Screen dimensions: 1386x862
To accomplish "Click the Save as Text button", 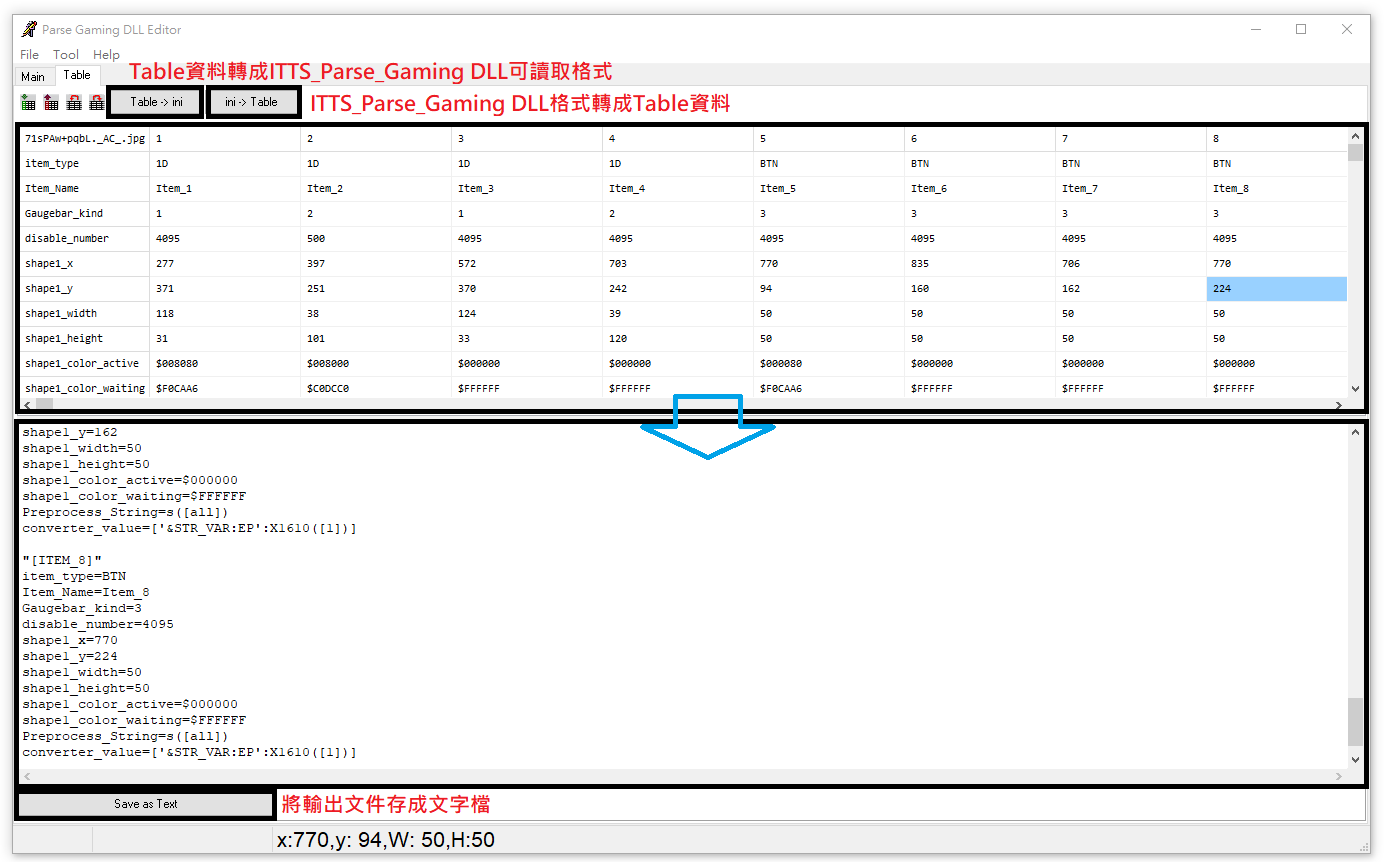I will pyautogui.click(x=146, y=804).
